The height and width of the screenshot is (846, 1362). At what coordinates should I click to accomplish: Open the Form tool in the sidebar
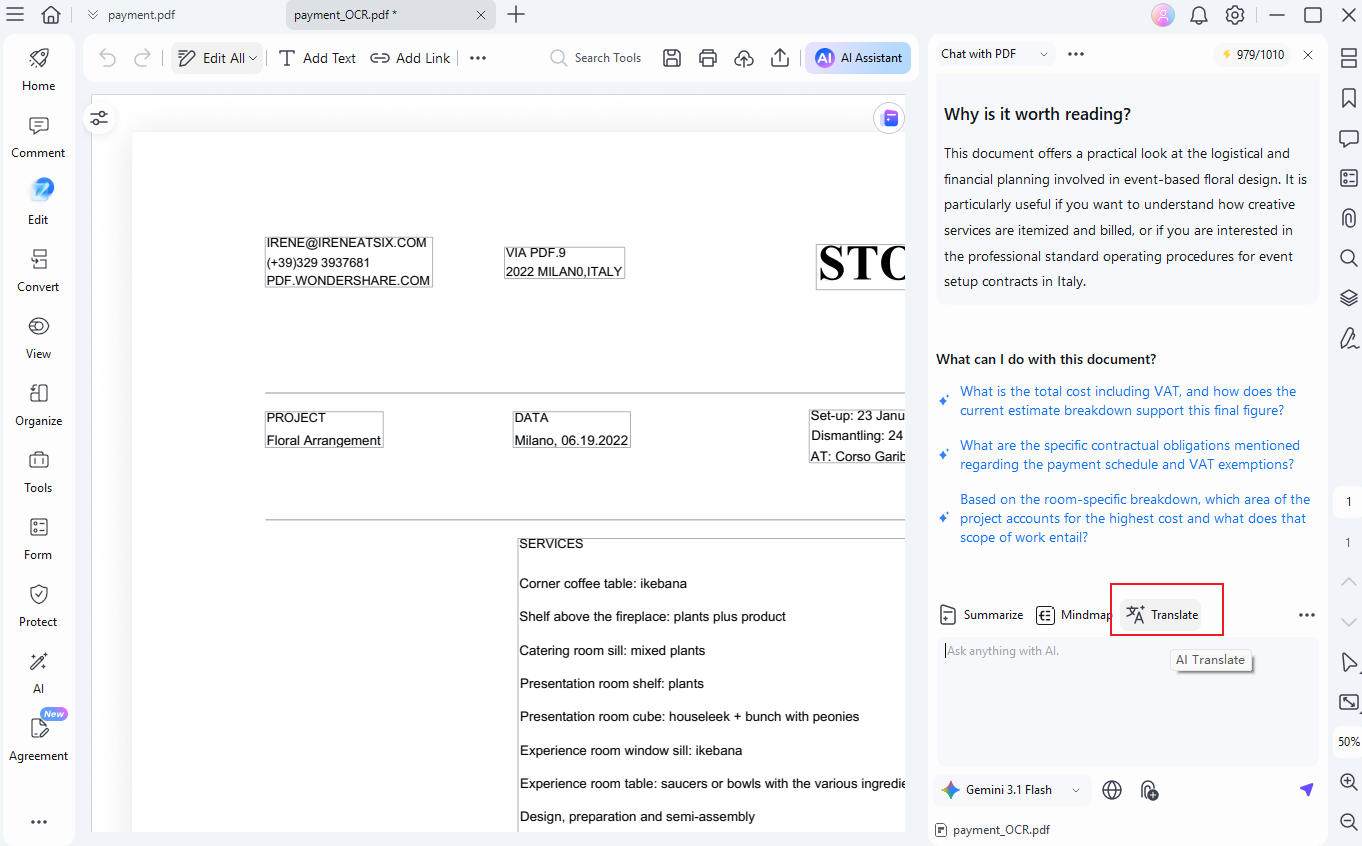coord(38,539)
